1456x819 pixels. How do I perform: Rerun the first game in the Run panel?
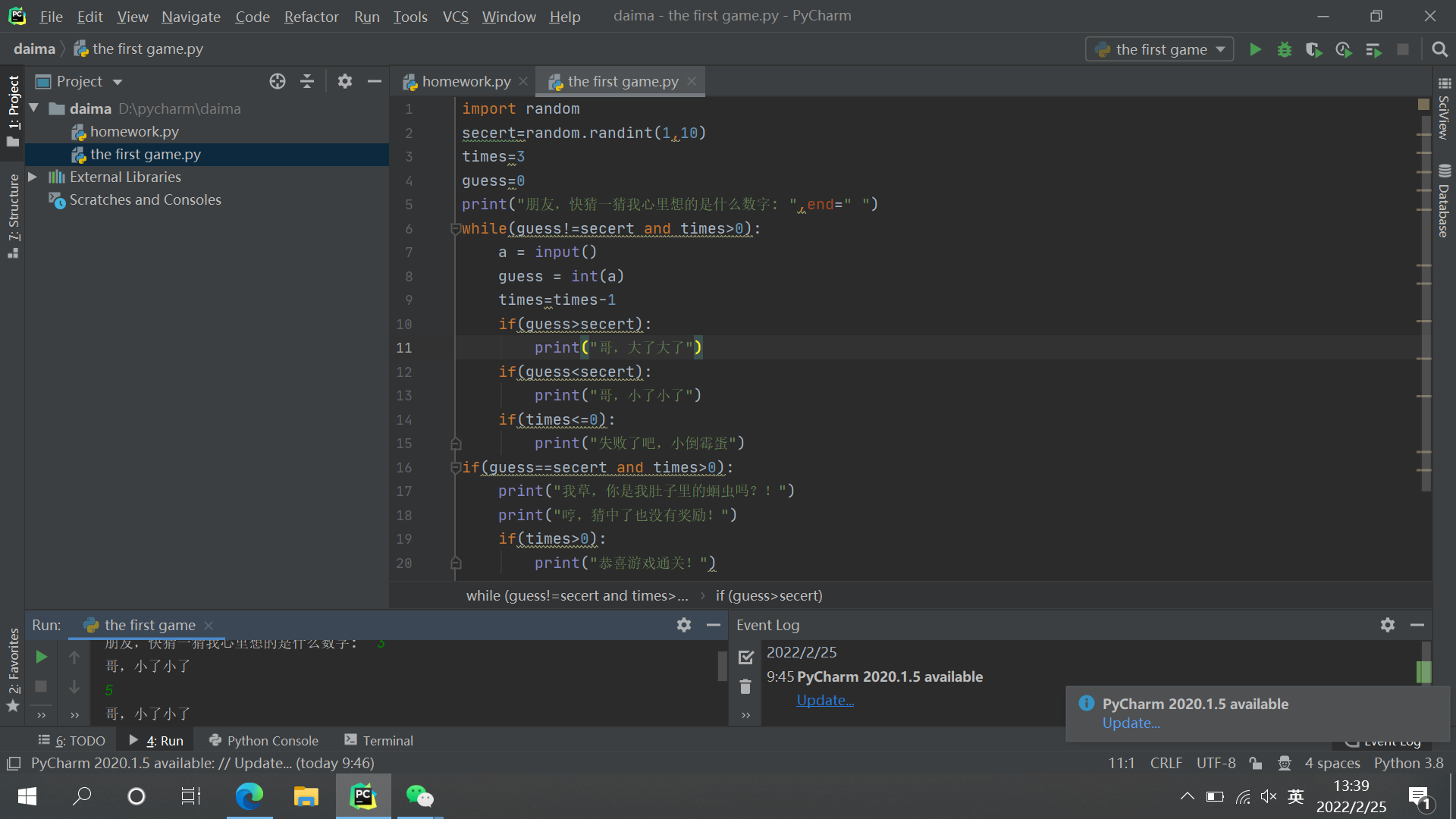point(42,657)
